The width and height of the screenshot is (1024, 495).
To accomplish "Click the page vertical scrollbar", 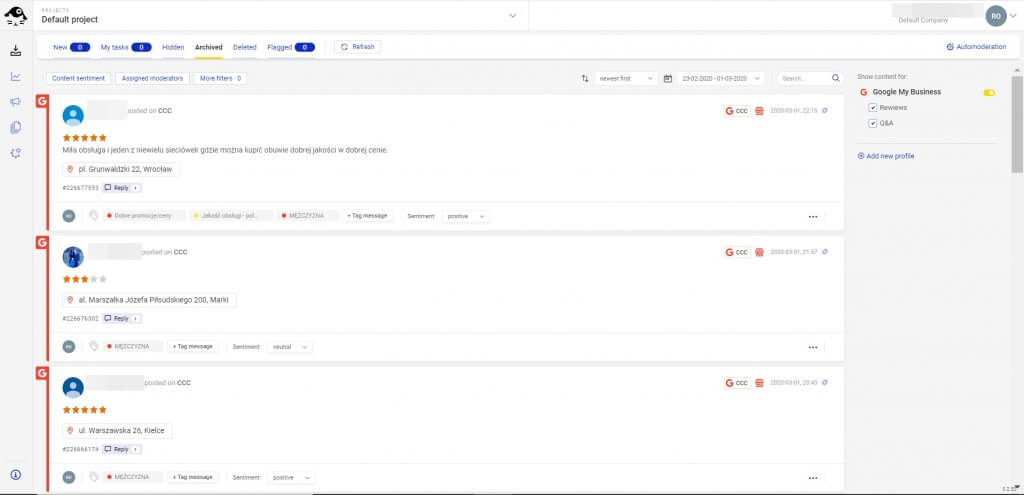I will pyautogui.click(x=1017, y=130).
